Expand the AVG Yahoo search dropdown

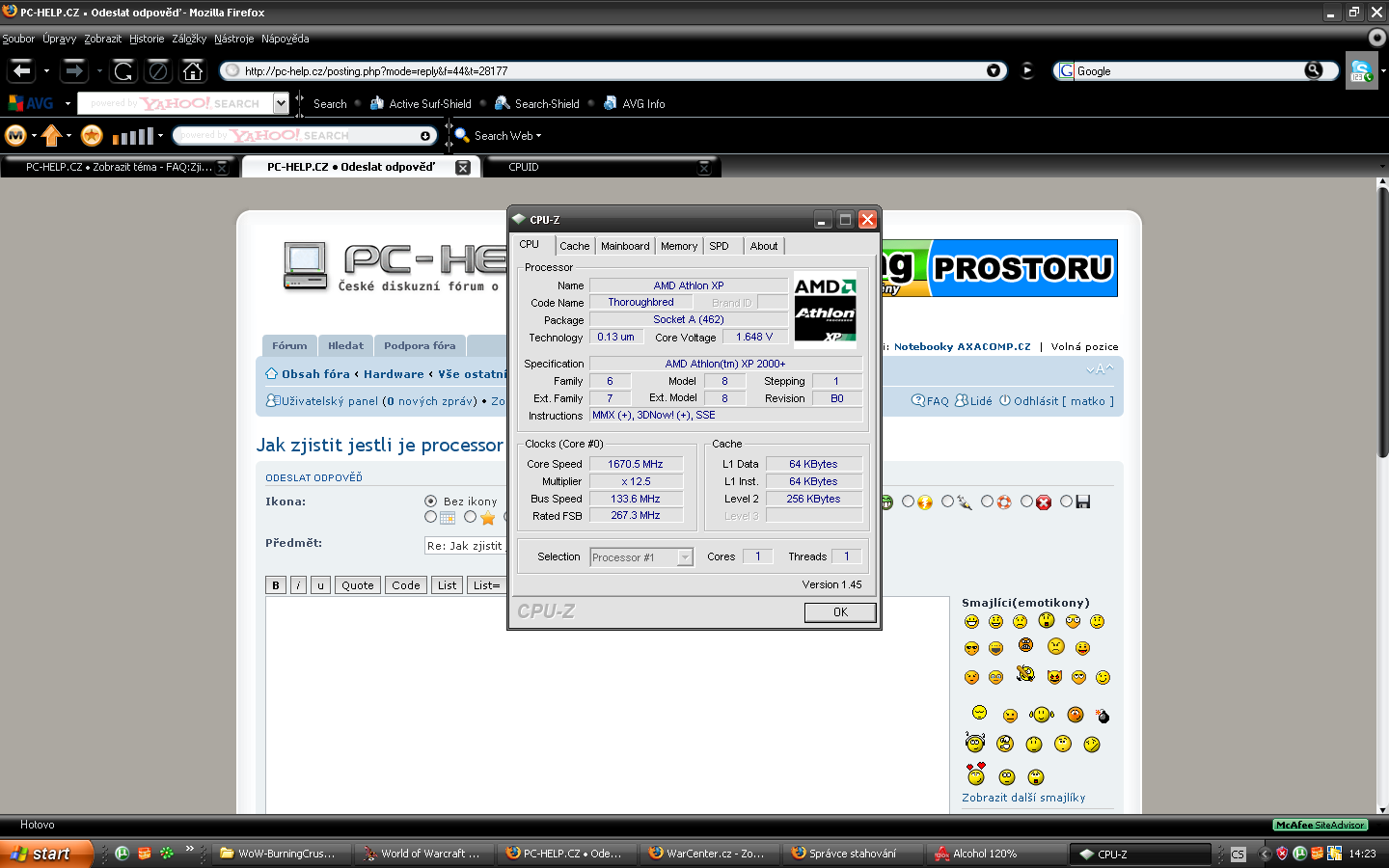click(x=281, y=103)
